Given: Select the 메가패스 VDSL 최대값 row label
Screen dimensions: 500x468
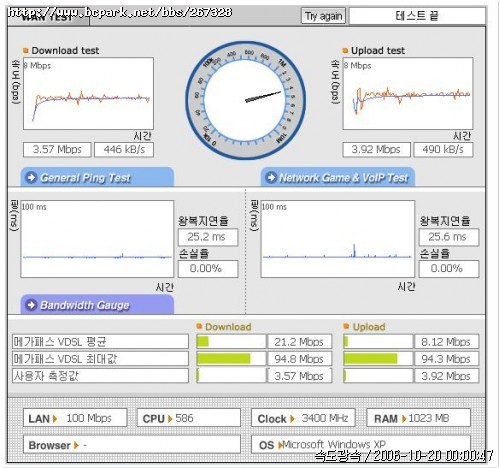Looking at the screenshot, I should coord(100,359).
